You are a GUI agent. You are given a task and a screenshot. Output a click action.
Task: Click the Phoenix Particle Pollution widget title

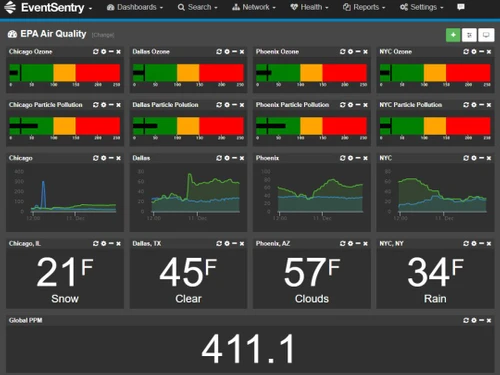pyautogui.click(x=292, y=105)
